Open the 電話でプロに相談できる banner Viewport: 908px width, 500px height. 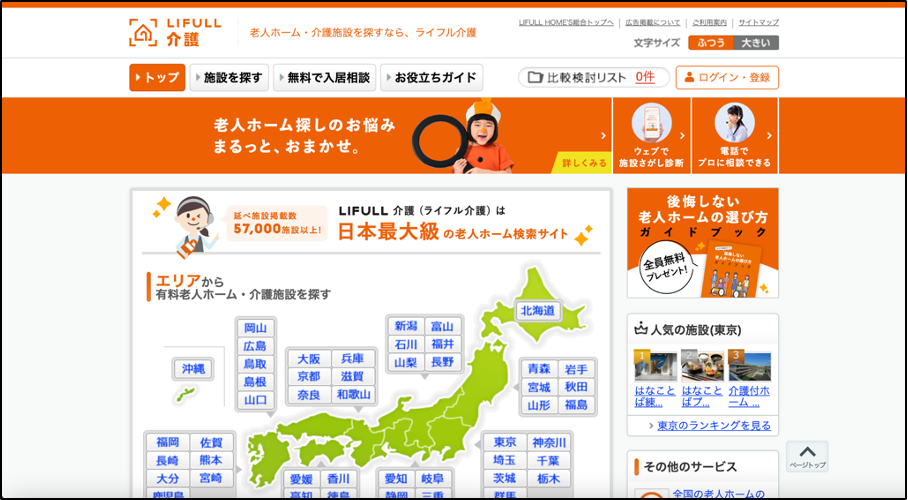734,136
